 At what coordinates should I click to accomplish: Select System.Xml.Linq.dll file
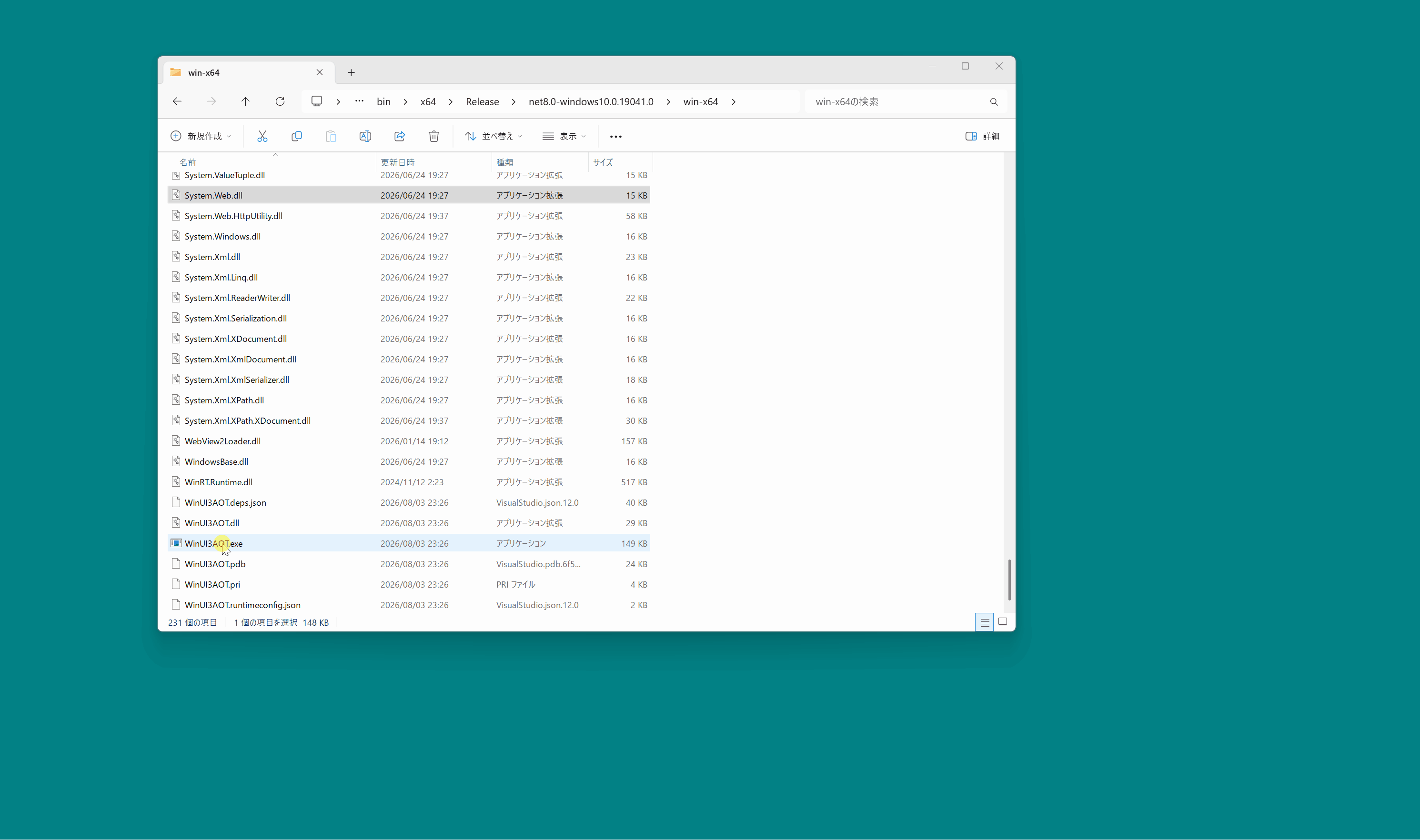409,277
